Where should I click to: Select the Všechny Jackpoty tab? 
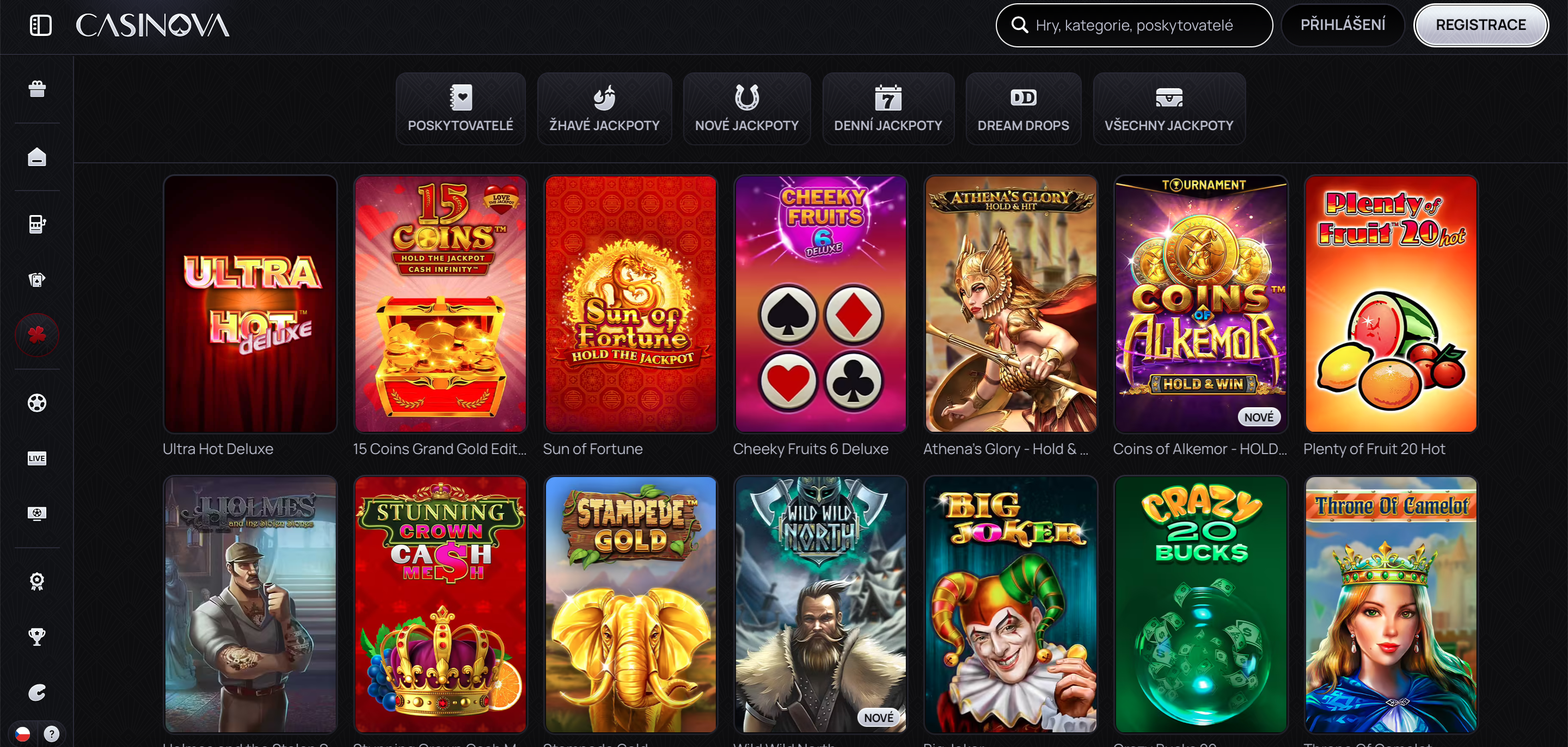(x=1169, y=109)
